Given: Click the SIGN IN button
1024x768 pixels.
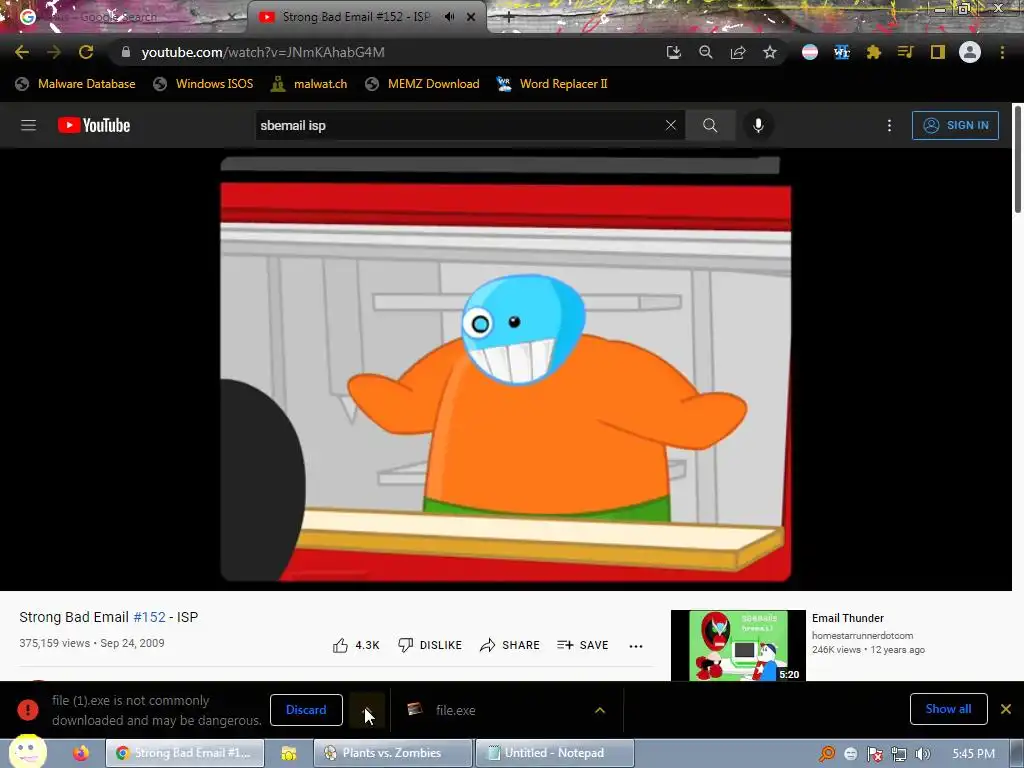Looking at the screenshot, I should pos(955,125).
